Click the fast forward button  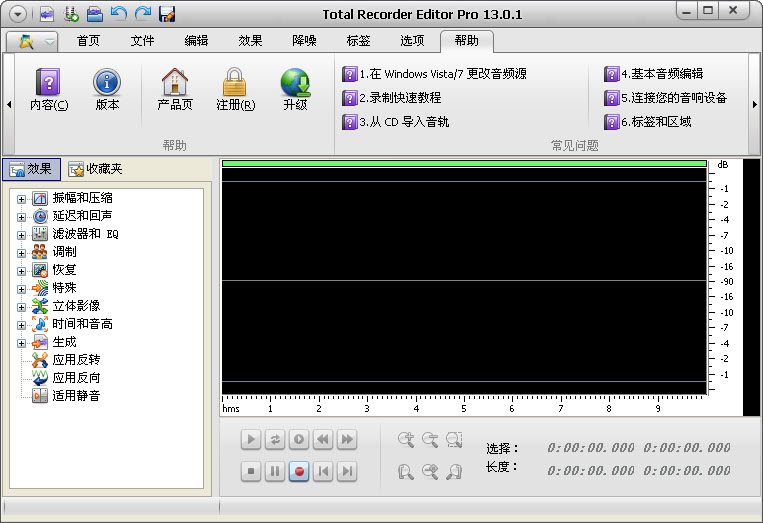coord(347,440)
